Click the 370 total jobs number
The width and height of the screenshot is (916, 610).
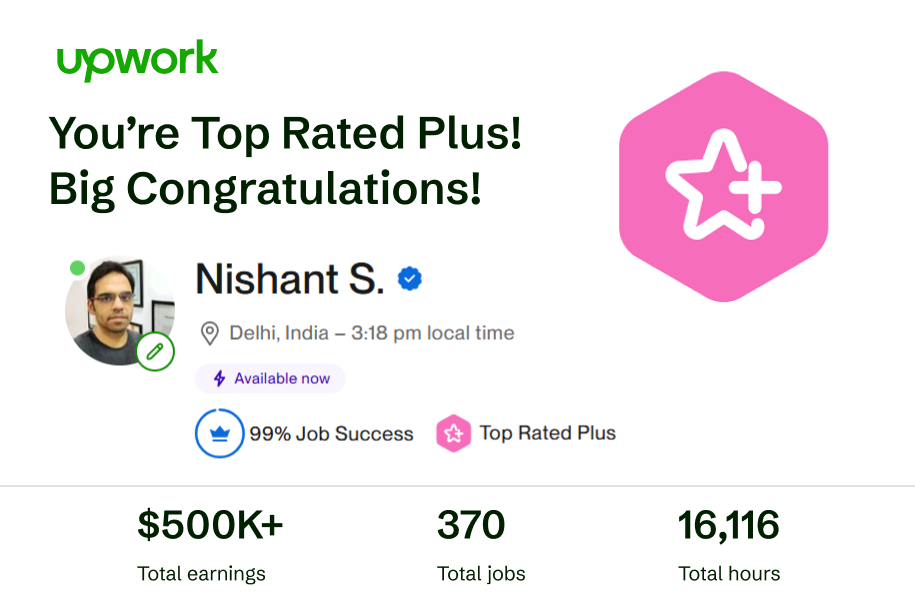471,525
